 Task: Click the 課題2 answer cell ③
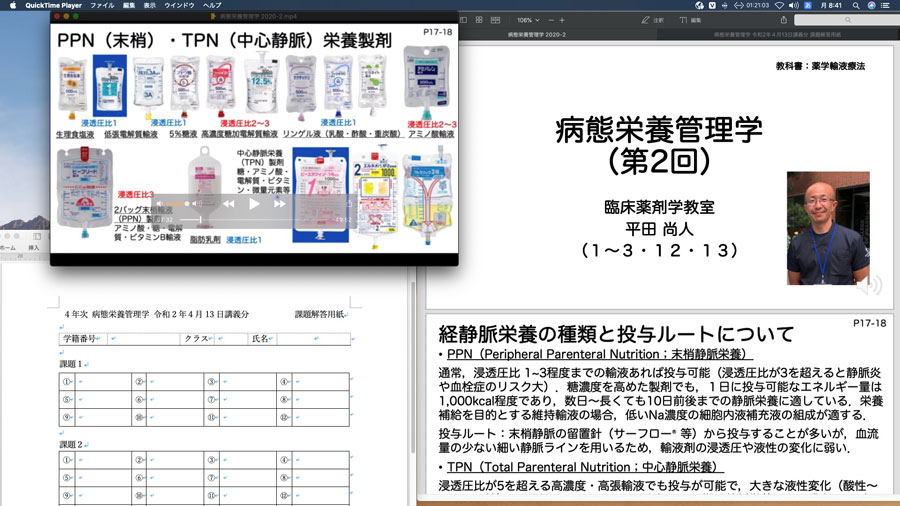248,460
